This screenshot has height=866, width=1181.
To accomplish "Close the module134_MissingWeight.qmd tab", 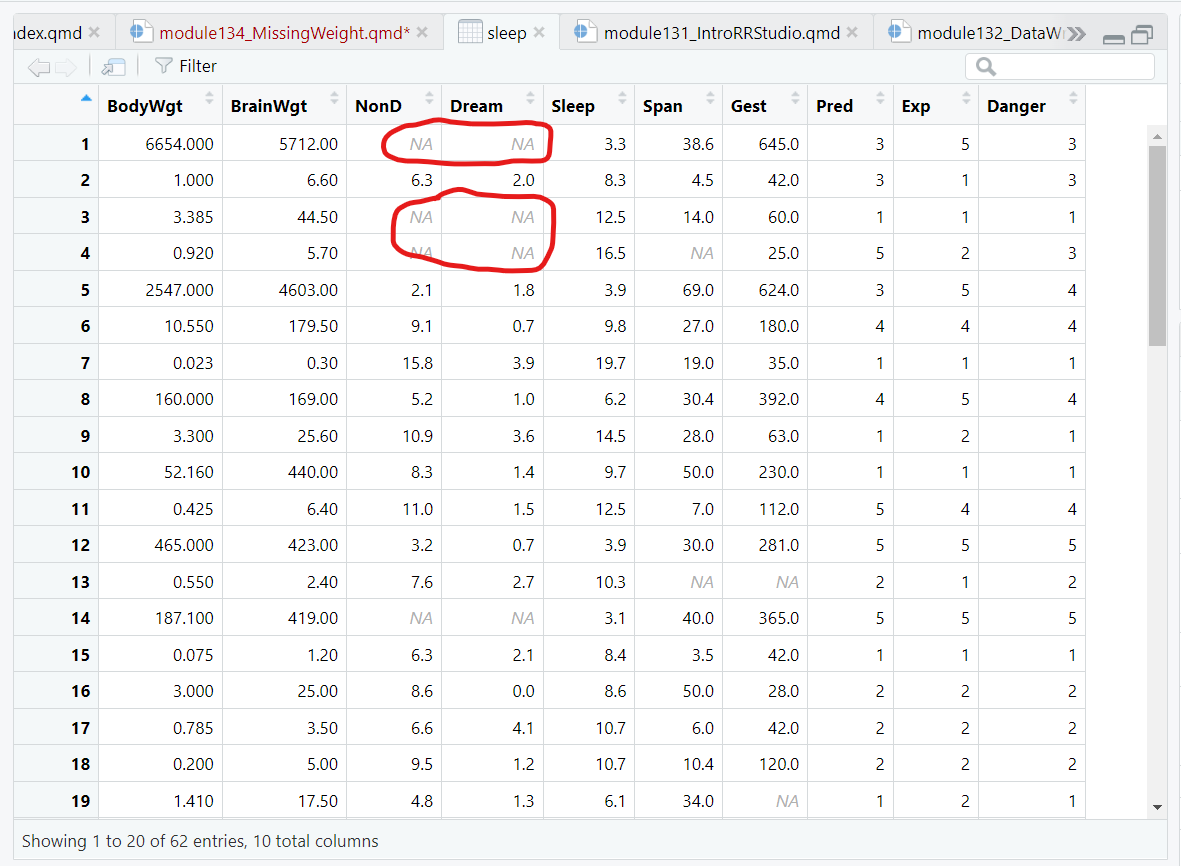I will [x=422, y=33].
